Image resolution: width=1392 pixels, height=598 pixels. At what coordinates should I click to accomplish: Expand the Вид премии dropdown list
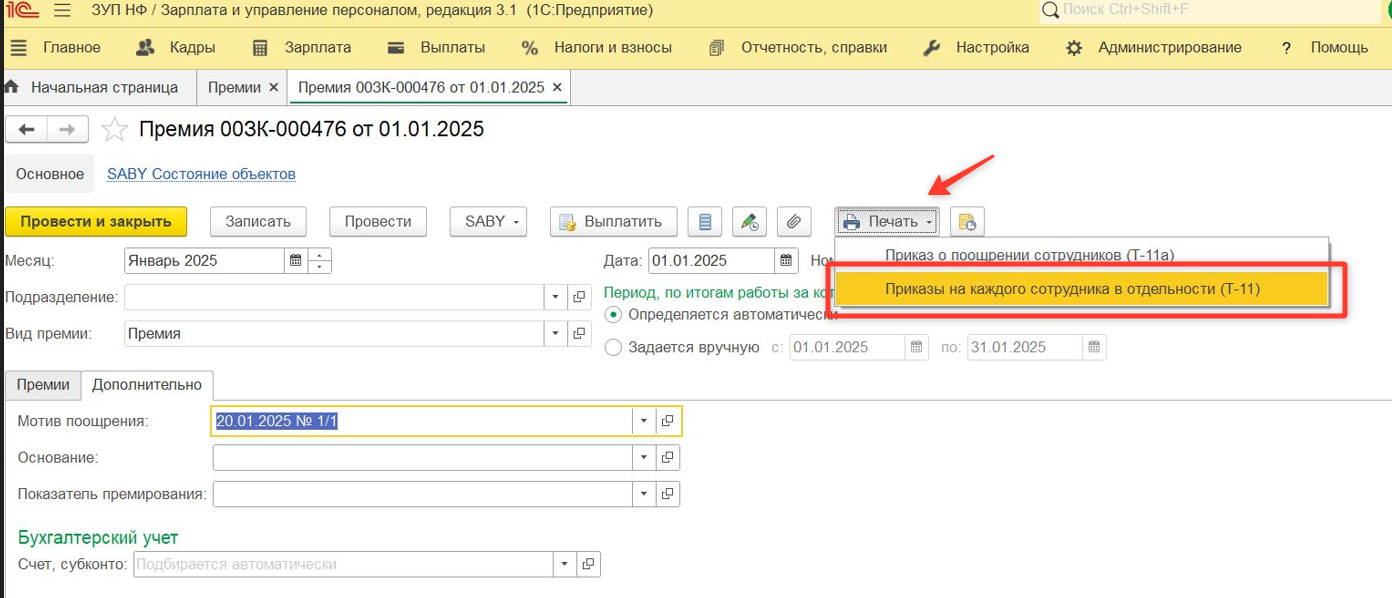(556, 334)
